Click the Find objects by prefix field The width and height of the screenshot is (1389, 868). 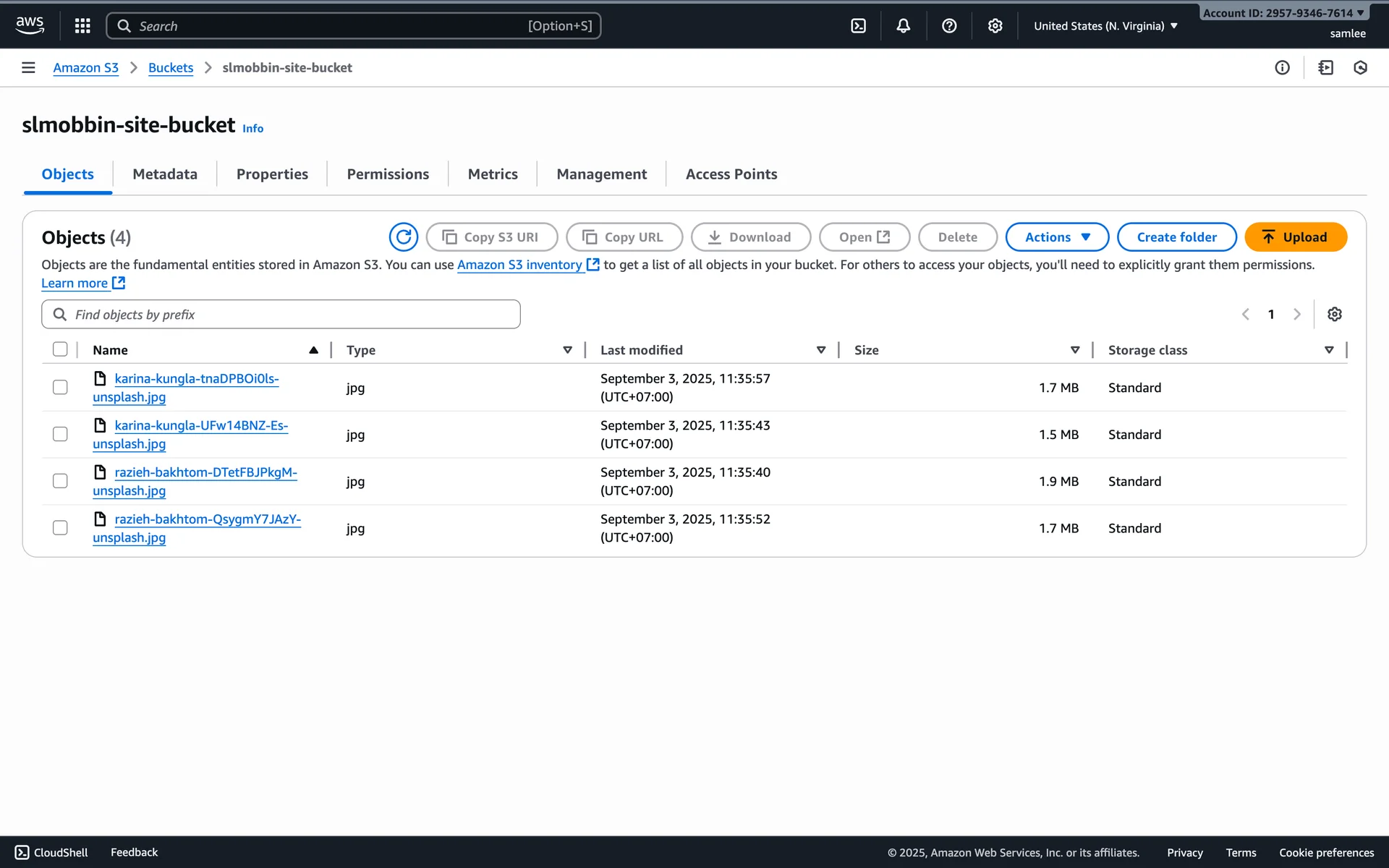281,315
